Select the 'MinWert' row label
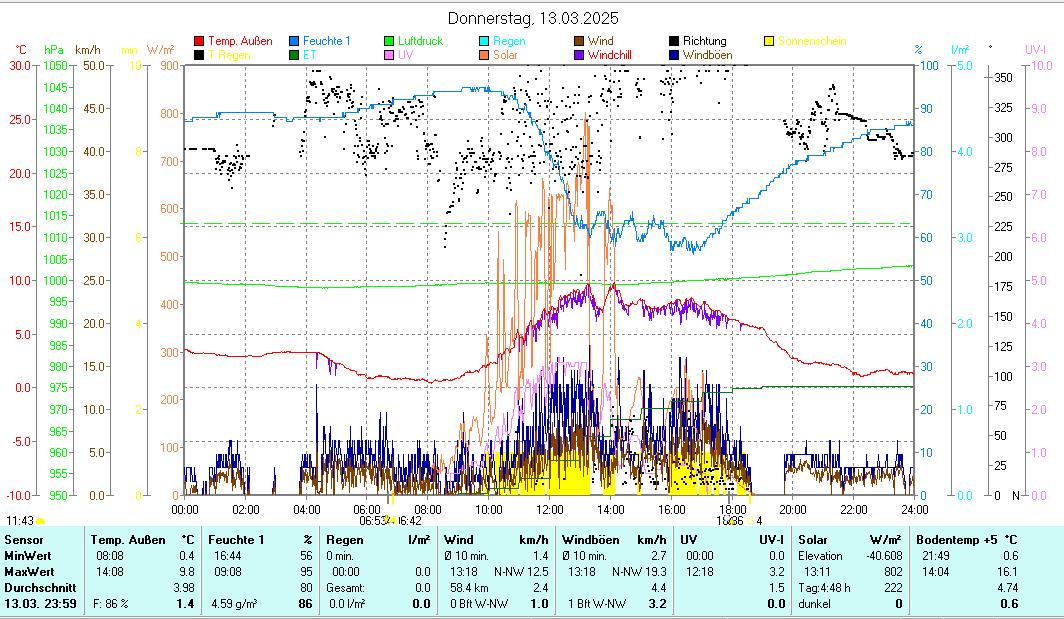1064x619 pixels. (x=28, y=556)
